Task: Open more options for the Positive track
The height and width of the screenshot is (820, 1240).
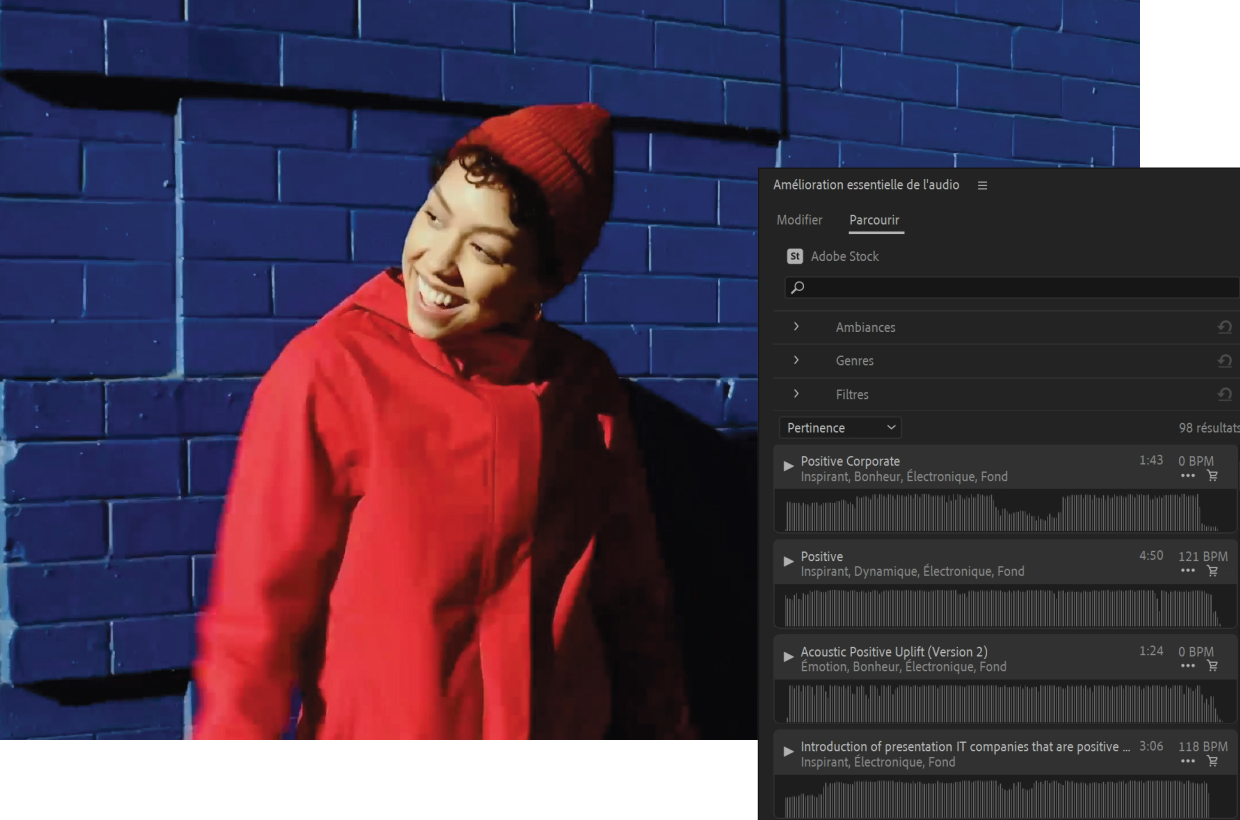Action: (x=1187, y=571)
